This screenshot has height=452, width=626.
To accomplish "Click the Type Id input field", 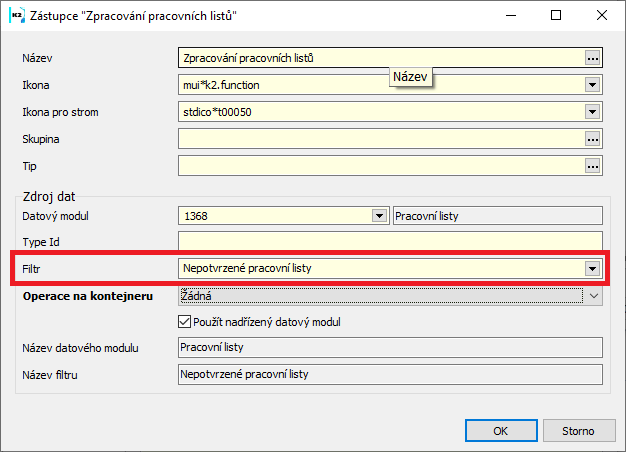I will pos(390,241).
